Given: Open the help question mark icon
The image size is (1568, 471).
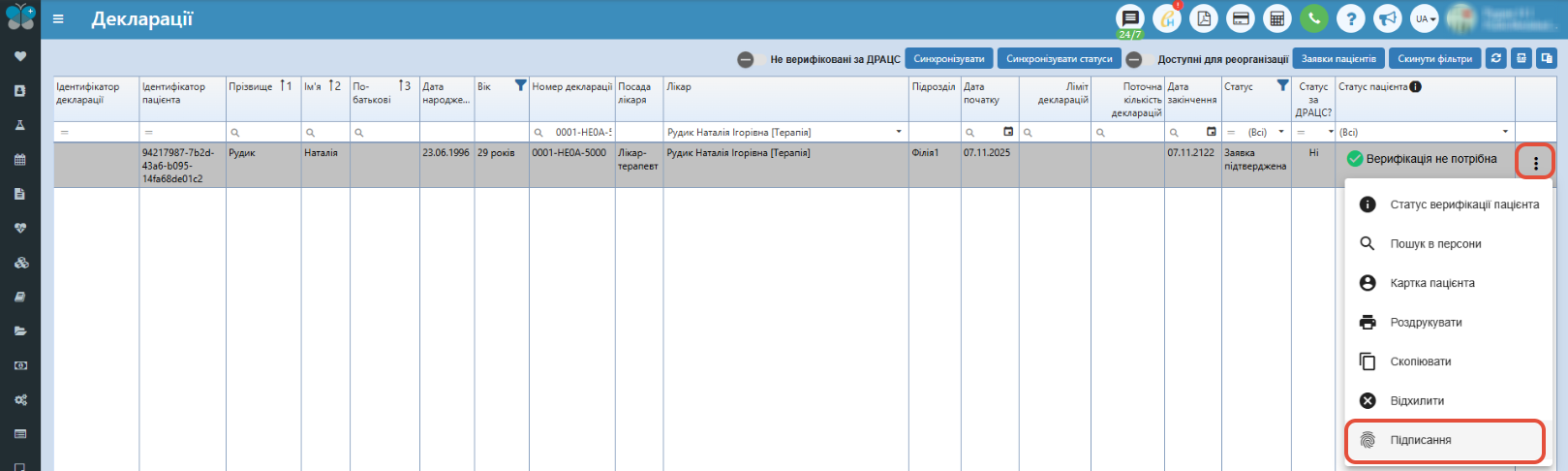Looking at the screenshot, I should tap(1351, 18).
